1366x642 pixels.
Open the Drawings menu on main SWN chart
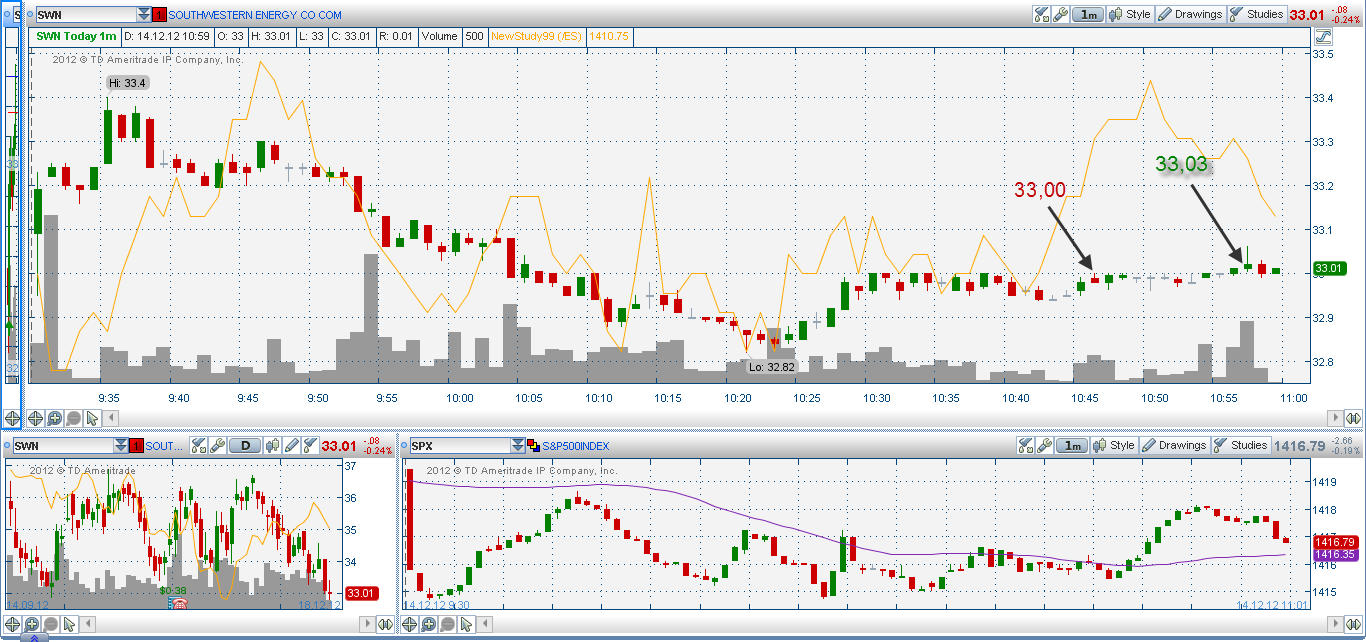1190,15
